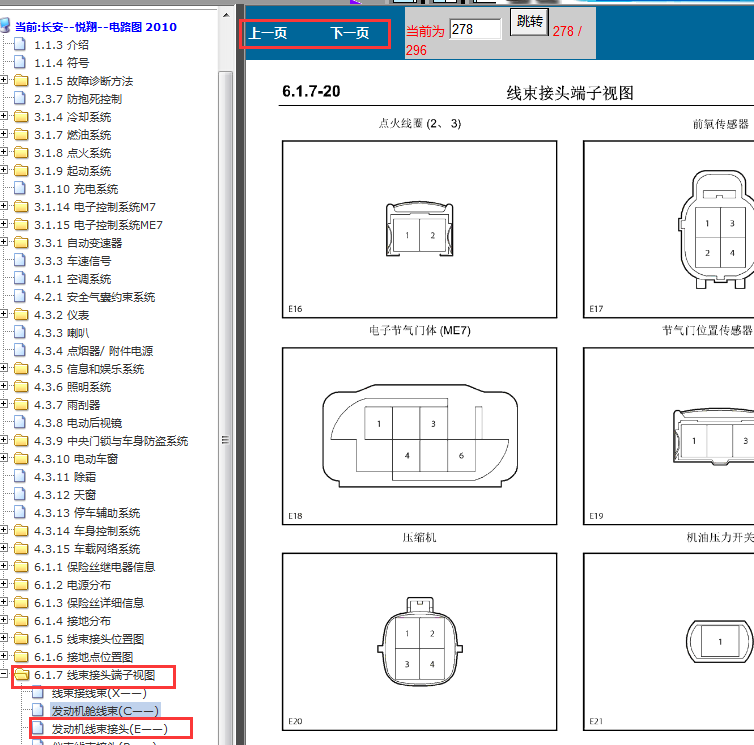The image size is (754, 745).
Task: Click the E16 ignition coil connector diagram
Action: pos(419,229)
